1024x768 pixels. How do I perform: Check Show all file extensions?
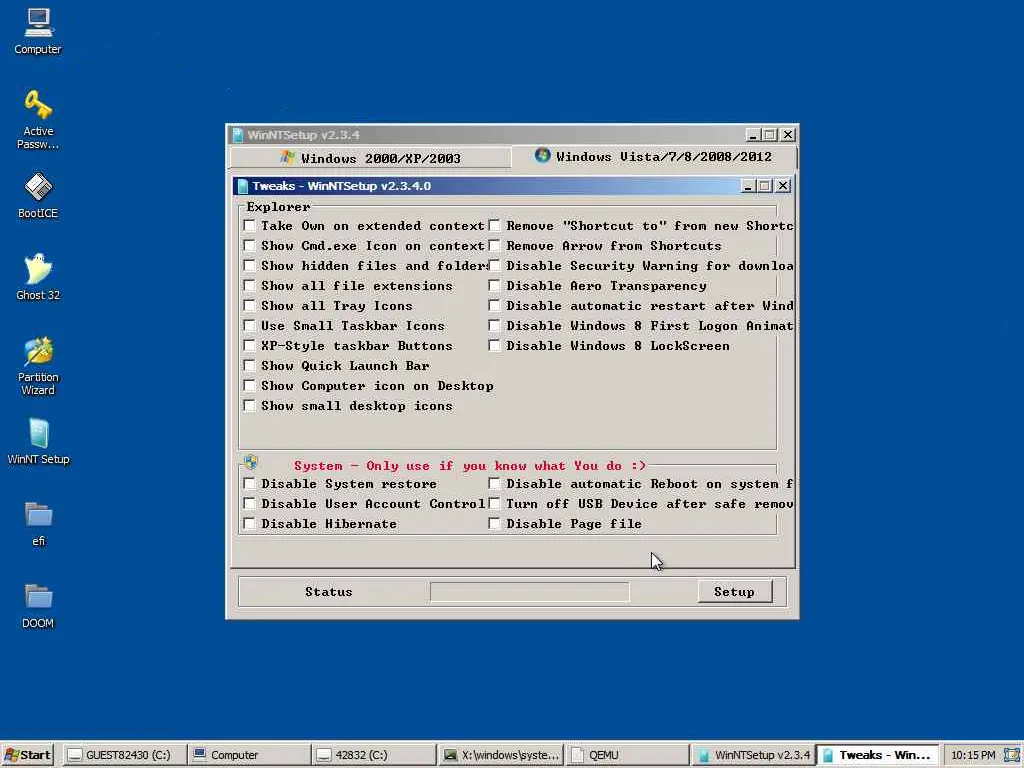click(249, 286)
